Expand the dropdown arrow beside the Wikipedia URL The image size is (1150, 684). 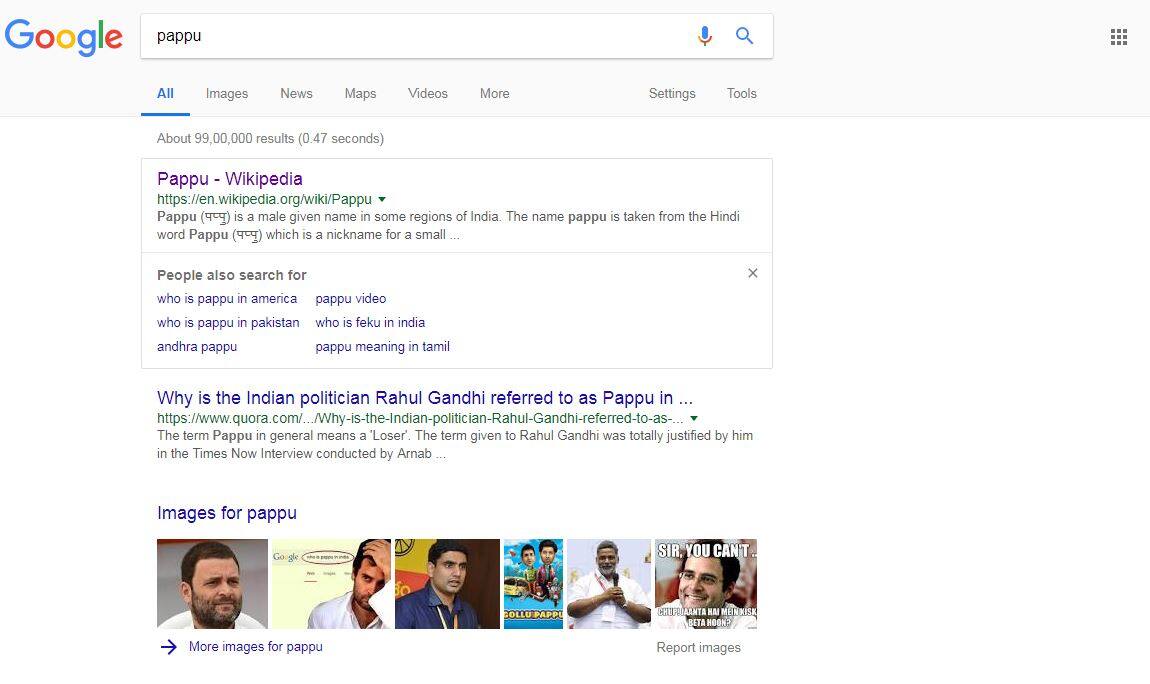tap(381, 199)
